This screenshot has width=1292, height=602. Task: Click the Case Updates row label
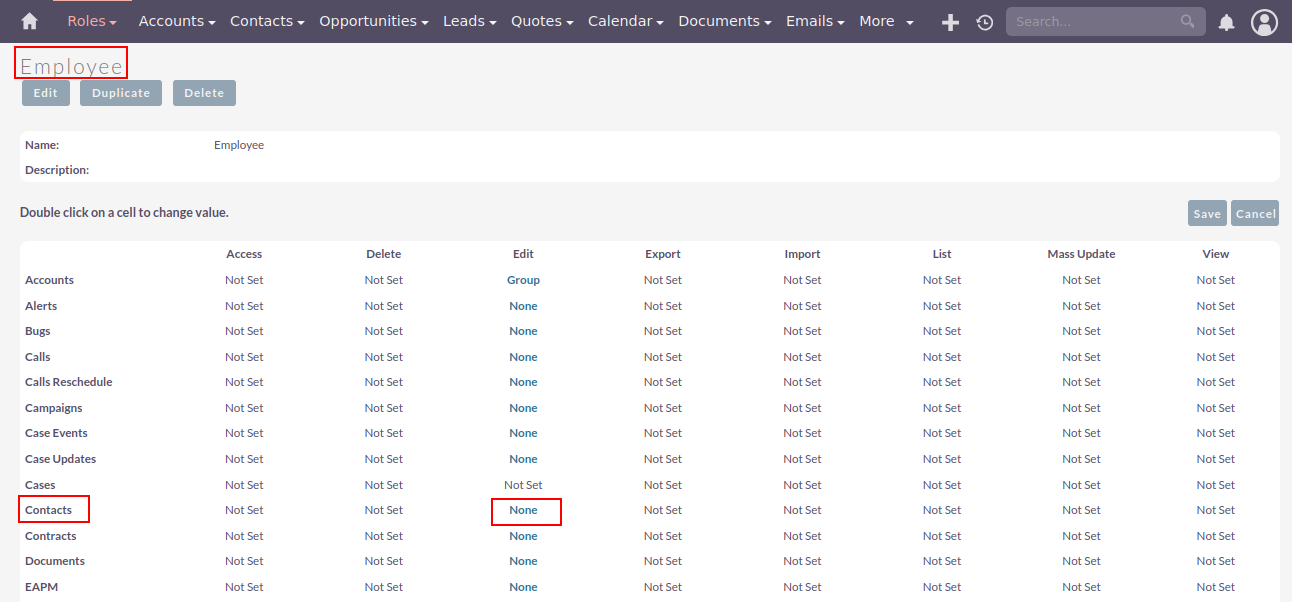point(60,459)
